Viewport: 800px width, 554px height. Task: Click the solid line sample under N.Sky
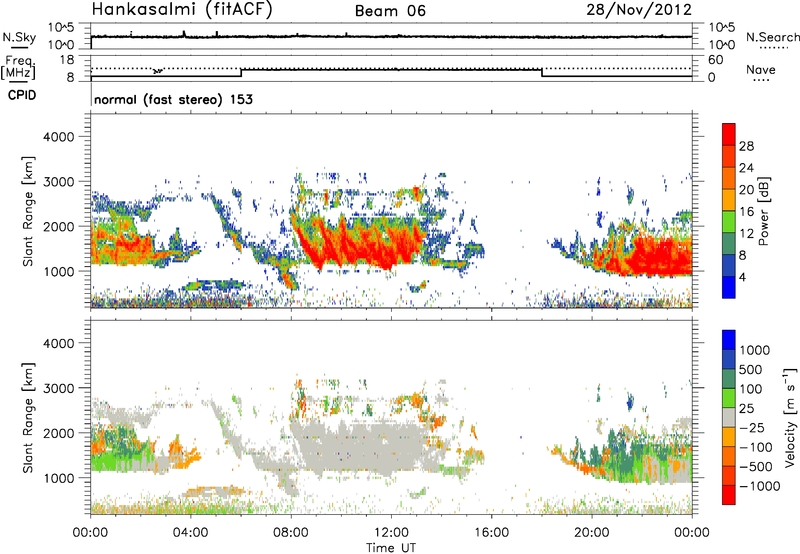click(x=19, y=47)
